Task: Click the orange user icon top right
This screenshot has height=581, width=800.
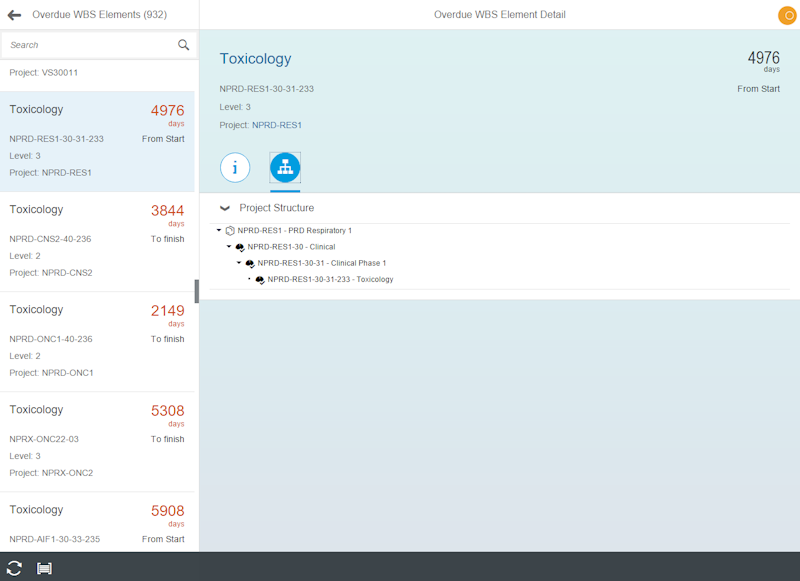Action: 786,15
